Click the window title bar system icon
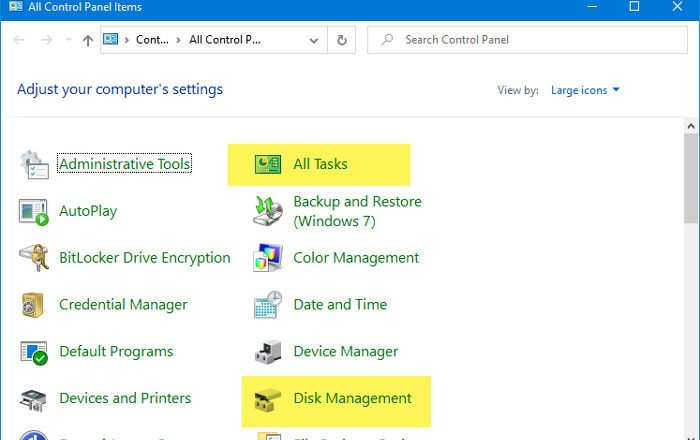Viewport: 700px width, 440px height. click(15, 7)
